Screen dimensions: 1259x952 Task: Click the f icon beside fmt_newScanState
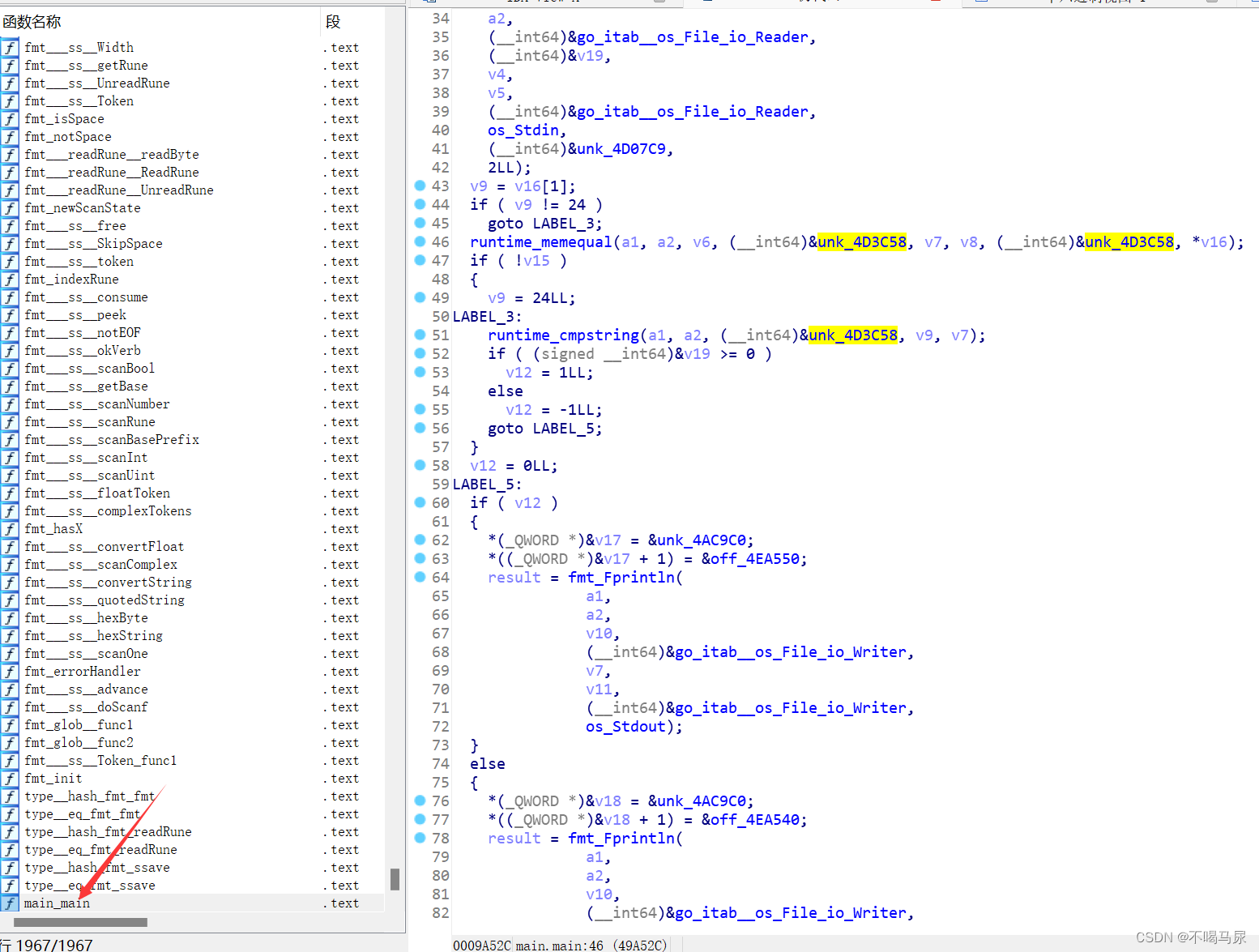[9, 208]
